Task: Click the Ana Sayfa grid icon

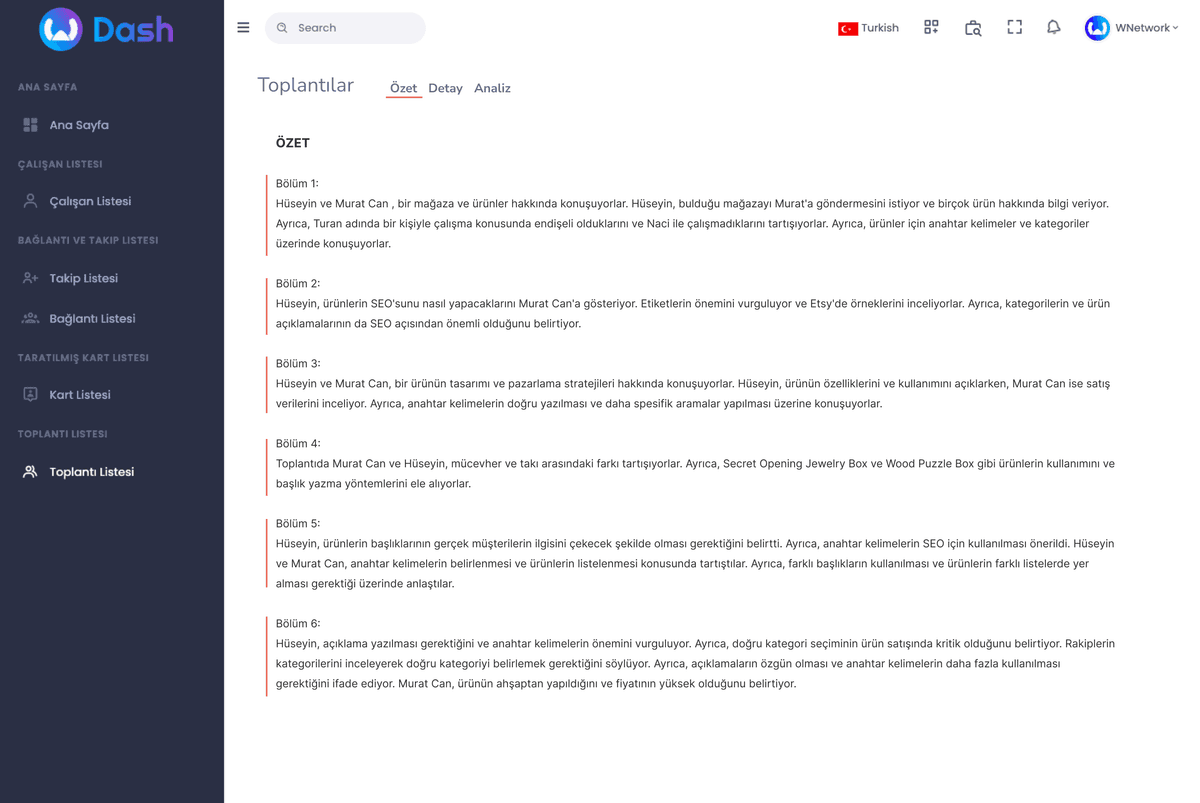Action: (x=30, y=125)
